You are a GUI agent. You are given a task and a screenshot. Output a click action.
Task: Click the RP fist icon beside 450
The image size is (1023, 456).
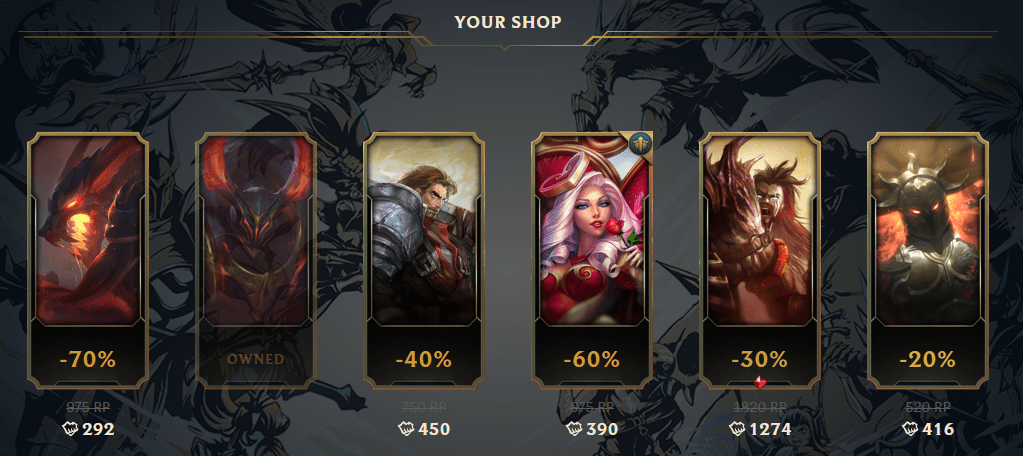click(x=406, y=429)
